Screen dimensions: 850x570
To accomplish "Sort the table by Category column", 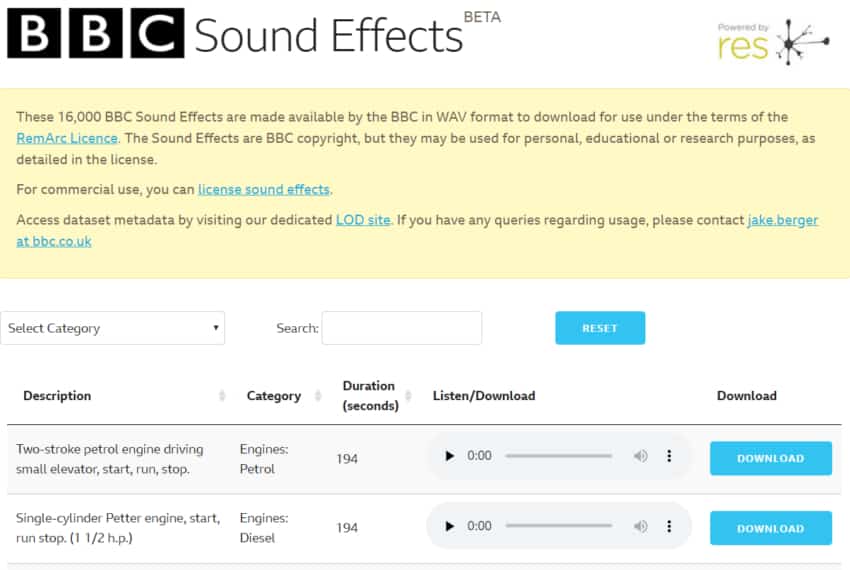I will coord(274,396).
